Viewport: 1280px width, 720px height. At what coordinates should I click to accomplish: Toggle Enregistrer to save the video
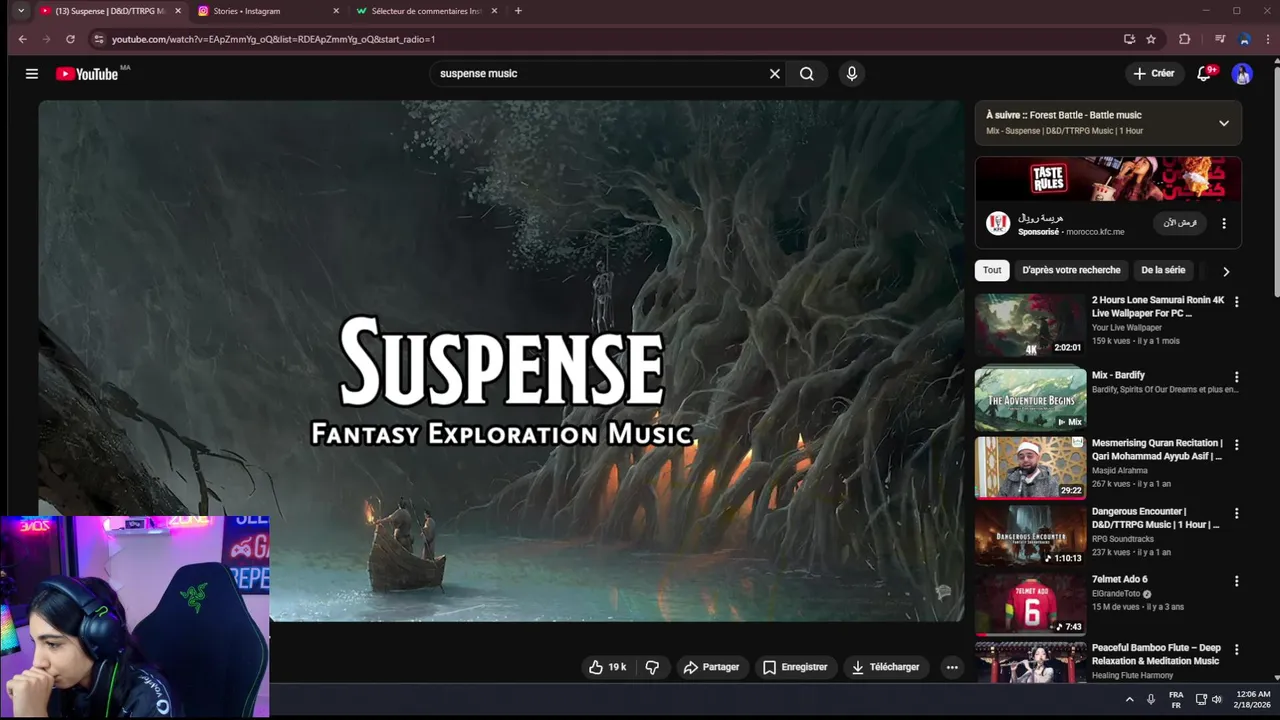click(x=795, y=667)
